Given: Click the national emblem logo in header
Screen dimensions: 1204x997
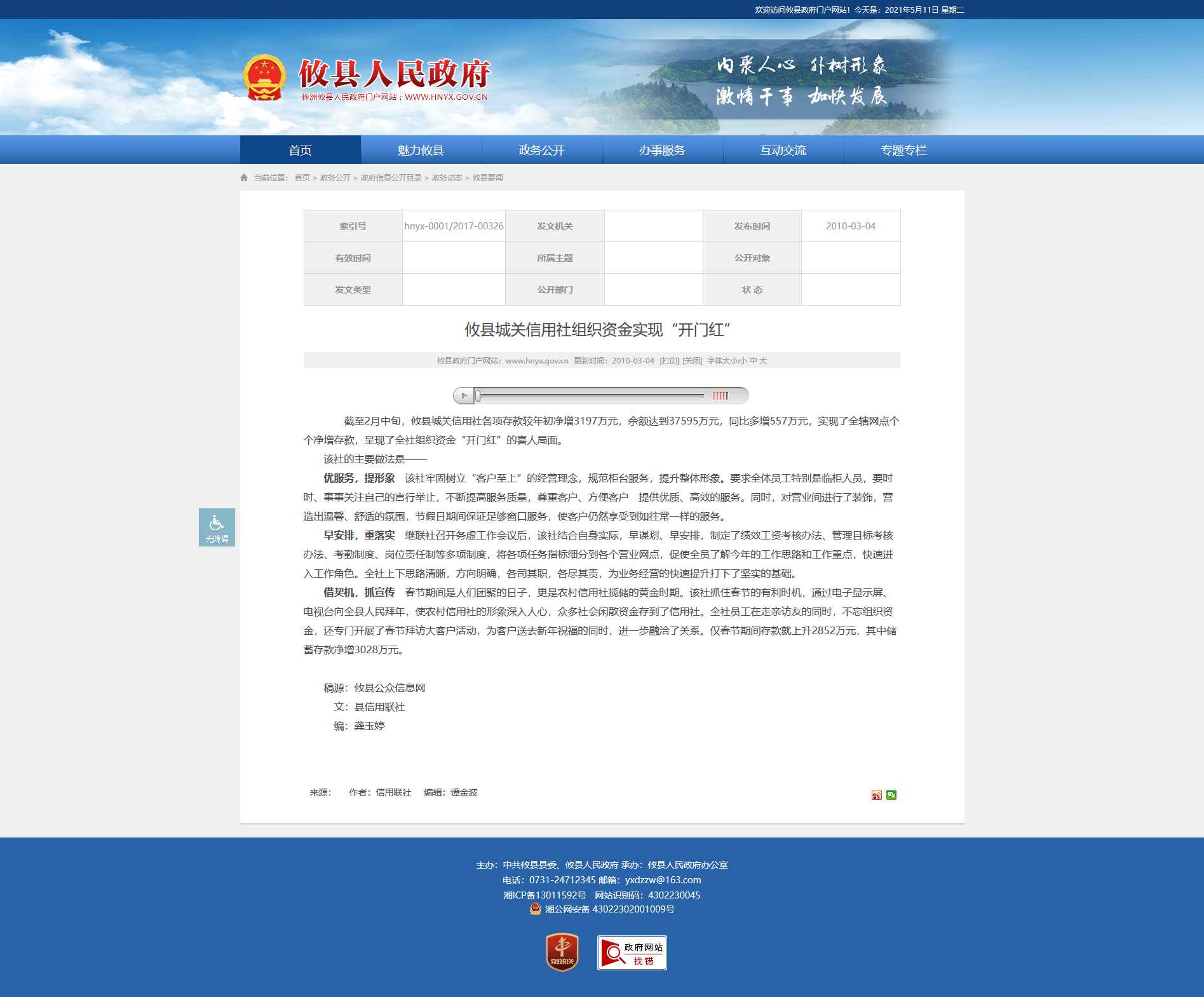Looking at the screenshot, I should point(264,78).
